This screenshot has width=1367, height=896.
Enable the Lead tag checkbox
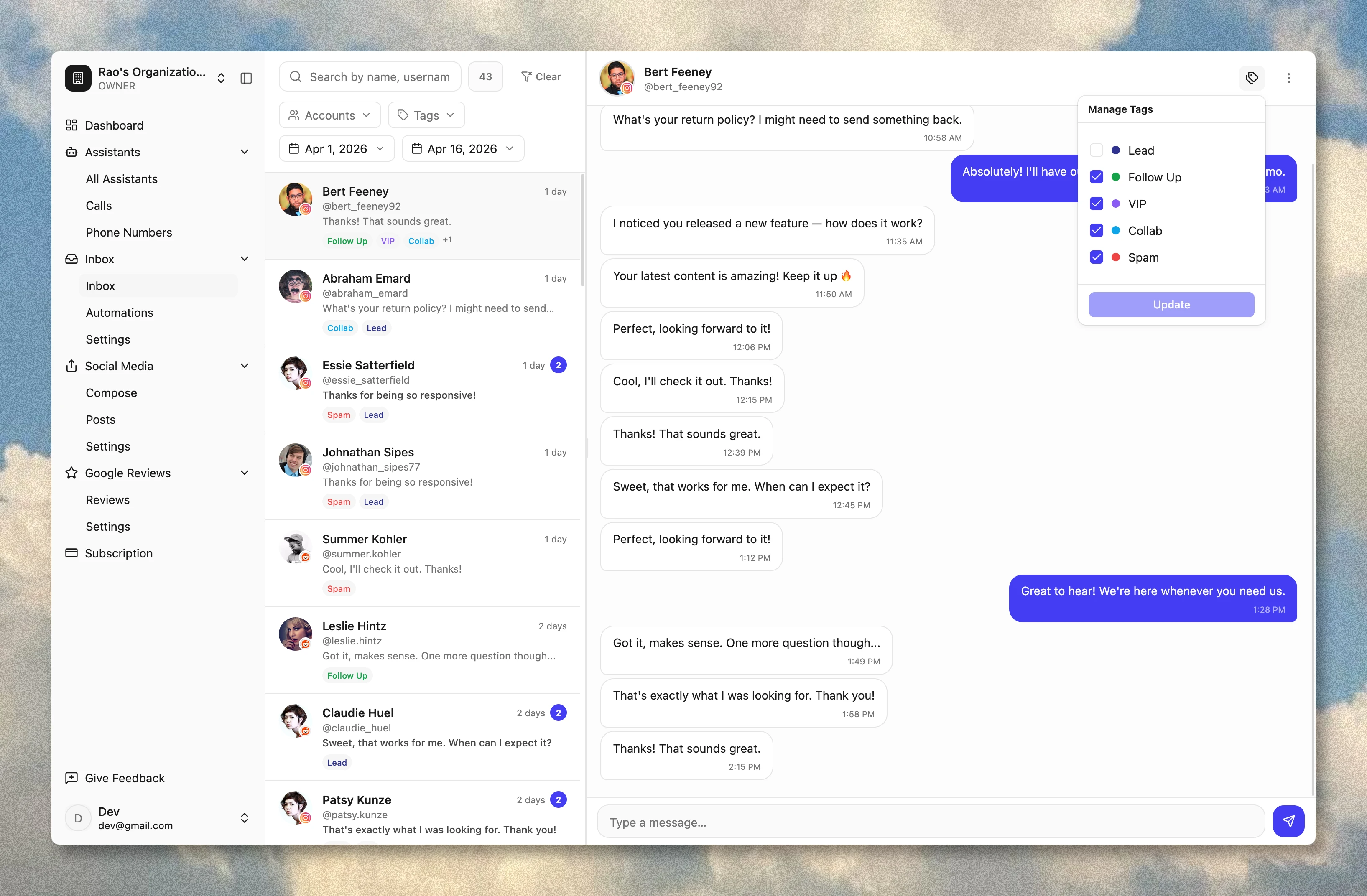1097,150
